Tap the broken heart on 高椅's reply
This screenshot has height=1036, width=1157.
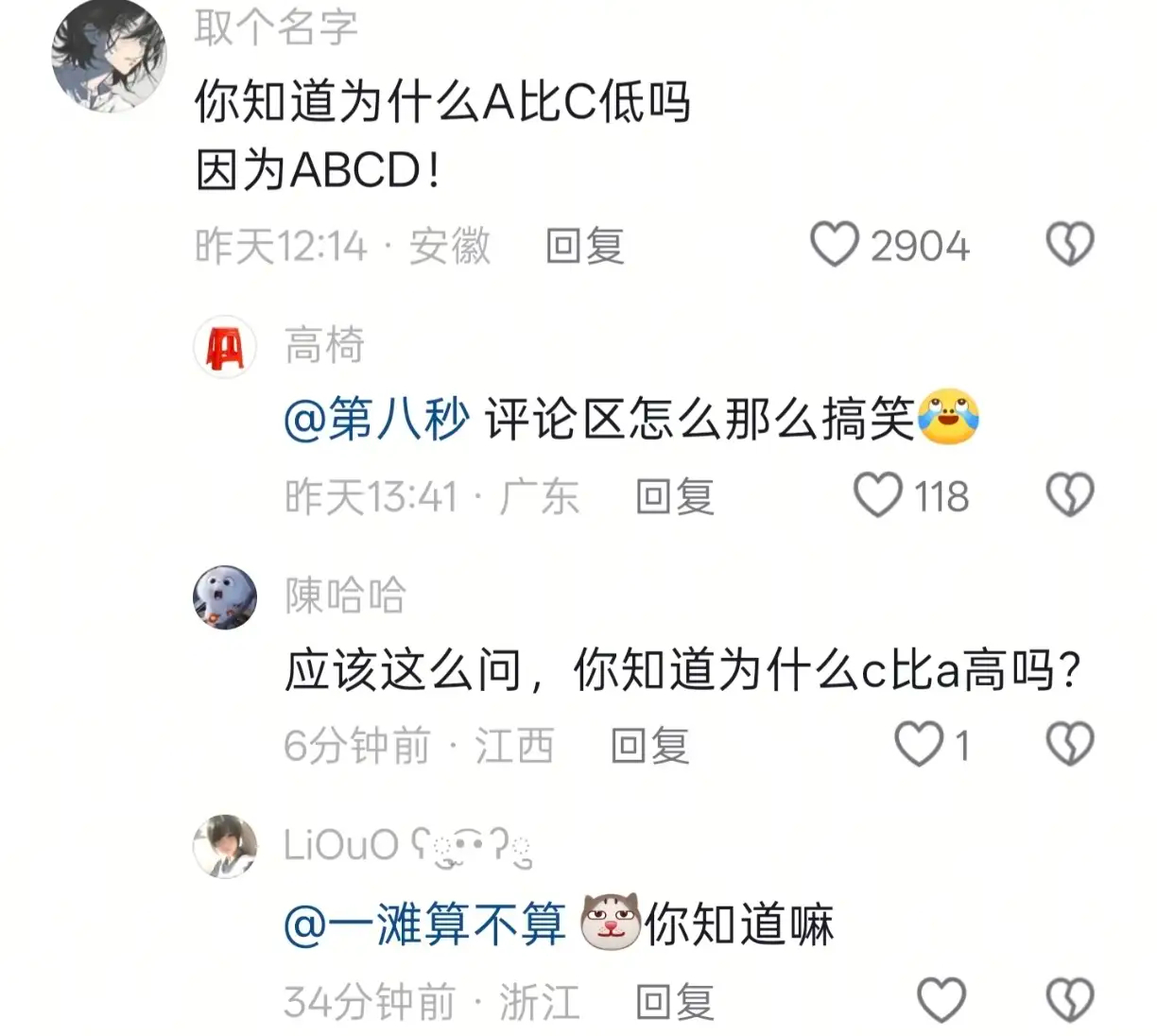tap(1070, 495)
